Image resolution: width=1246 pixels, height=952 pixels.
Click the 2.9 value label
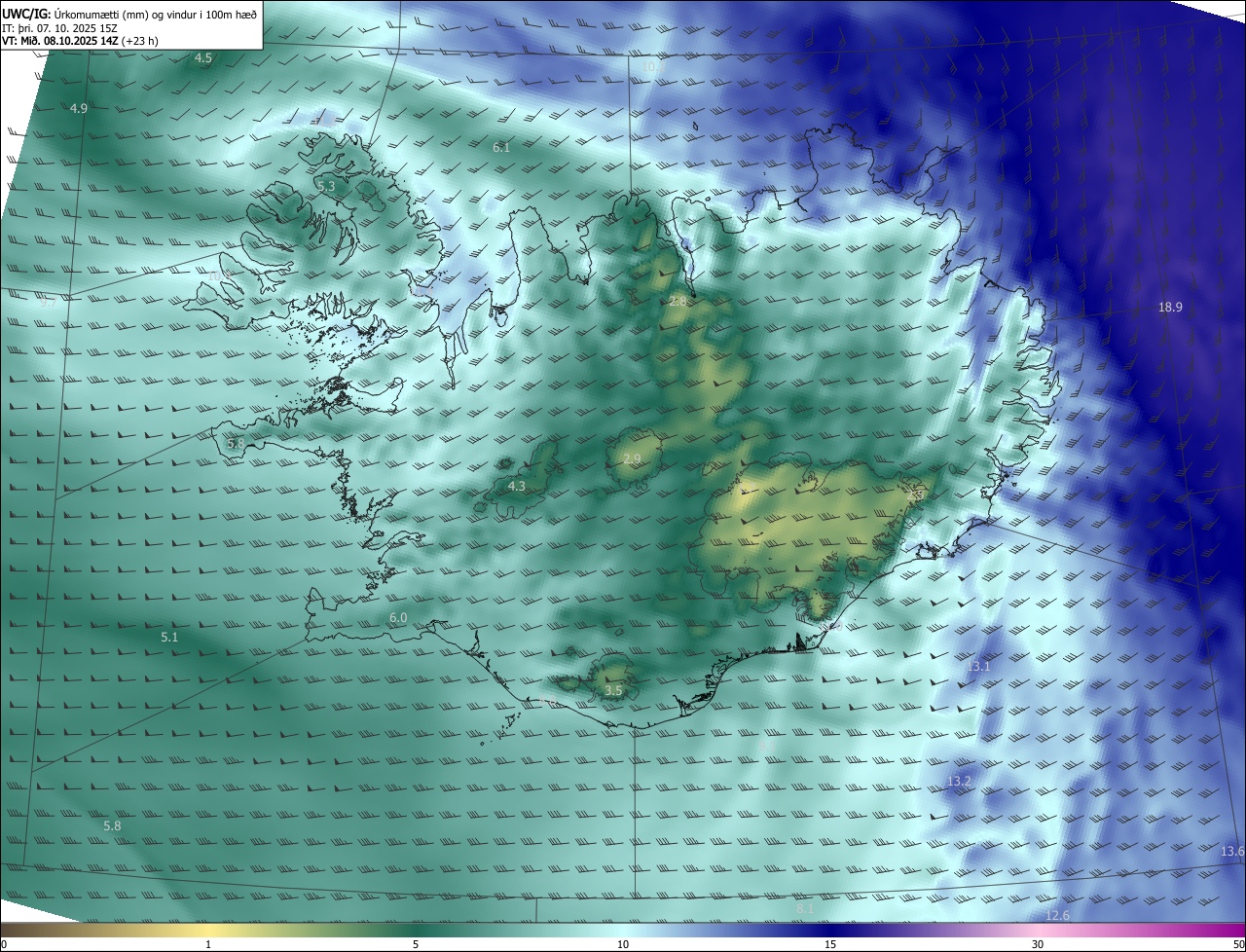point(632,459)
